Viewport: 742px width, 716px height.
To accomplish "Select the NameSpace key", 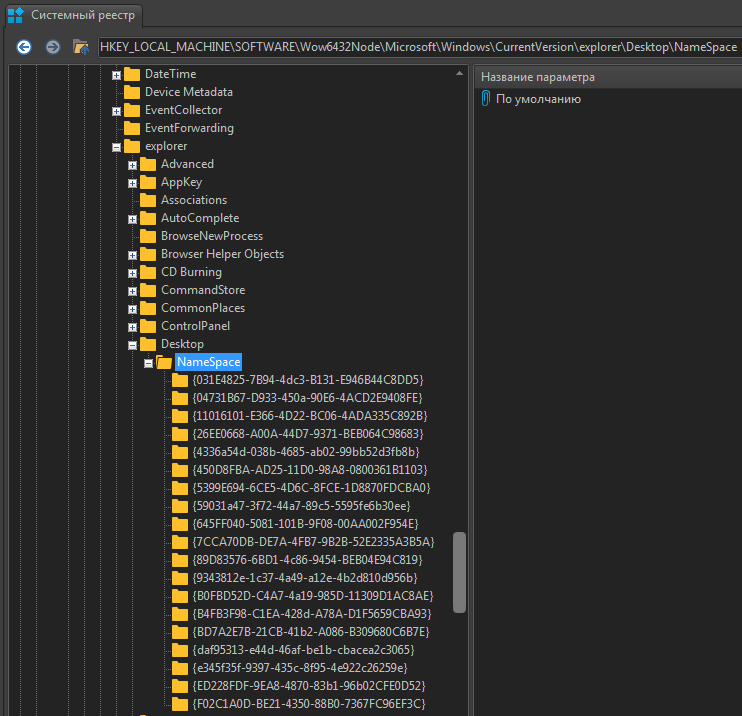I will click(x=209, y=362).
